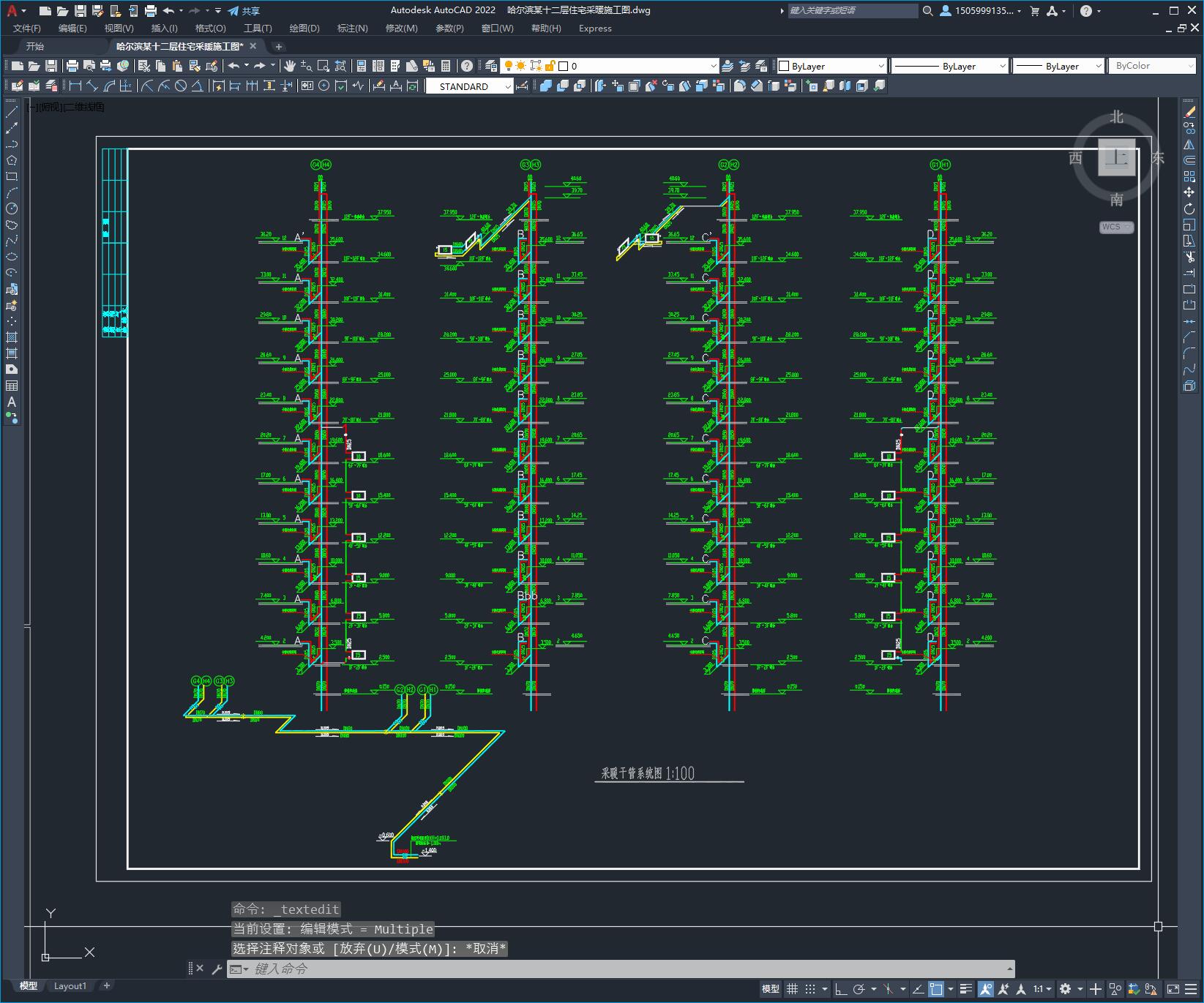
Task: Select the Rotate tool in modify toolbar
Action: coord(1189,209)
